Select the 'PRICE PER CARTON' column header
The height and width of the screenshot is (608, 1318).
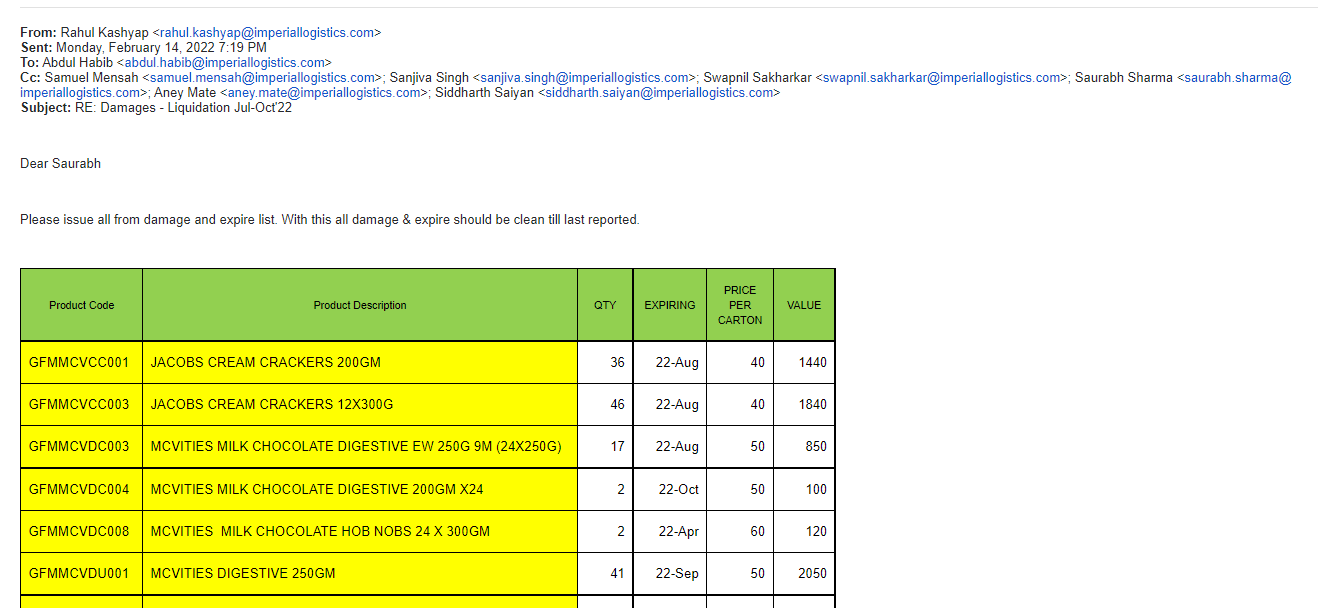point(740,305)
